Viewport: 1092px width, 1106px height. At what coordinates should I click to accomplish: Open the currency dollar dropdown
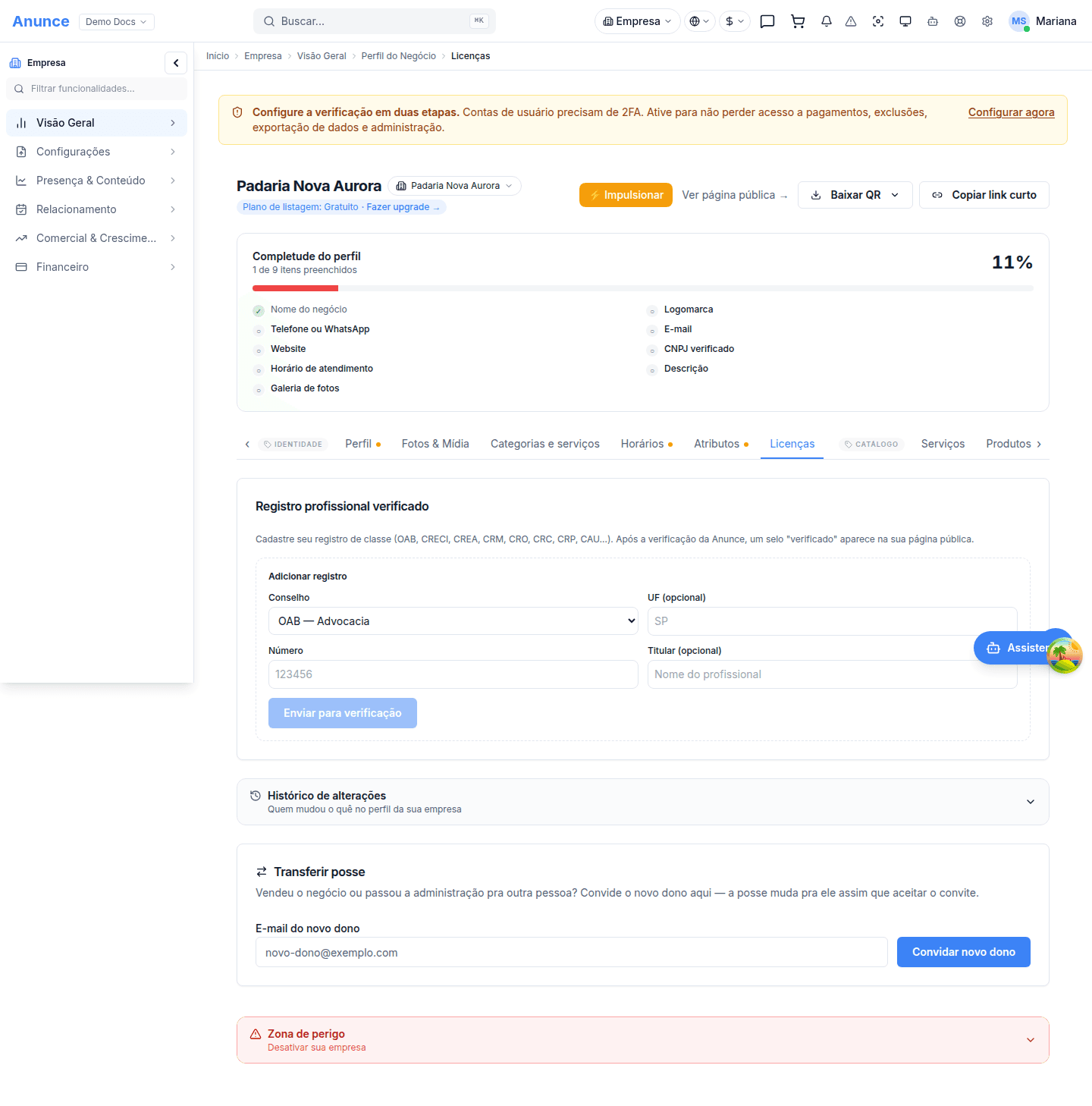coord(735,21)
